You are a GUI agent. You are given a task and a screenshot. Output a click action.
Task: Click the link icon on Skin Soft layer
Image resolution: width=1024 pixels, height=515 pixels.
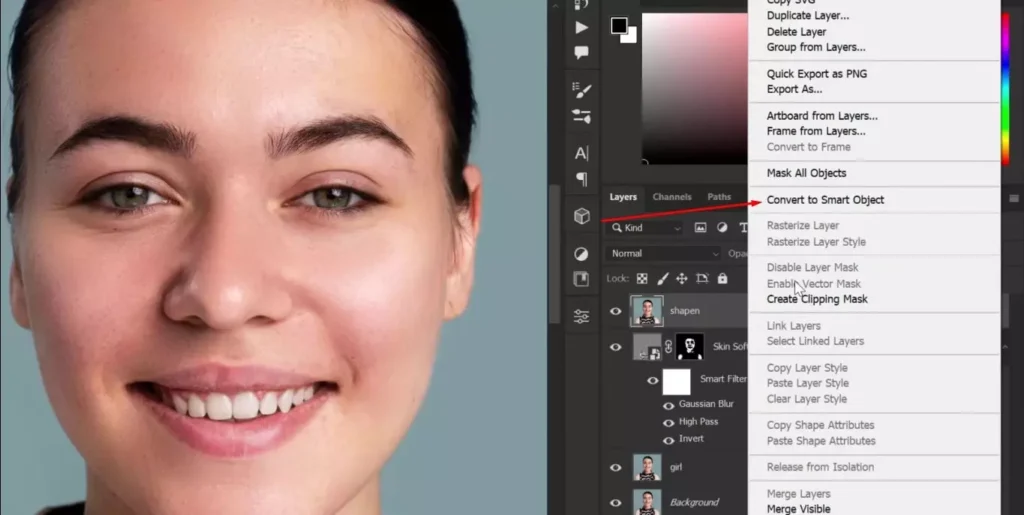pos(668,347)
